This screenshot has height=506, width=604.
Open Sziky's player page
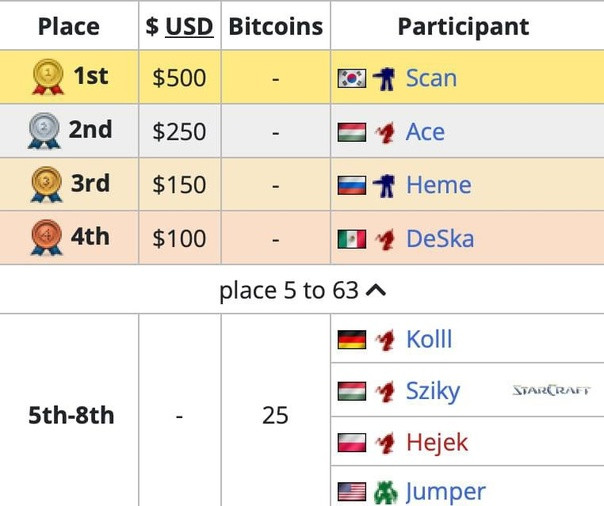coord(433,391)
